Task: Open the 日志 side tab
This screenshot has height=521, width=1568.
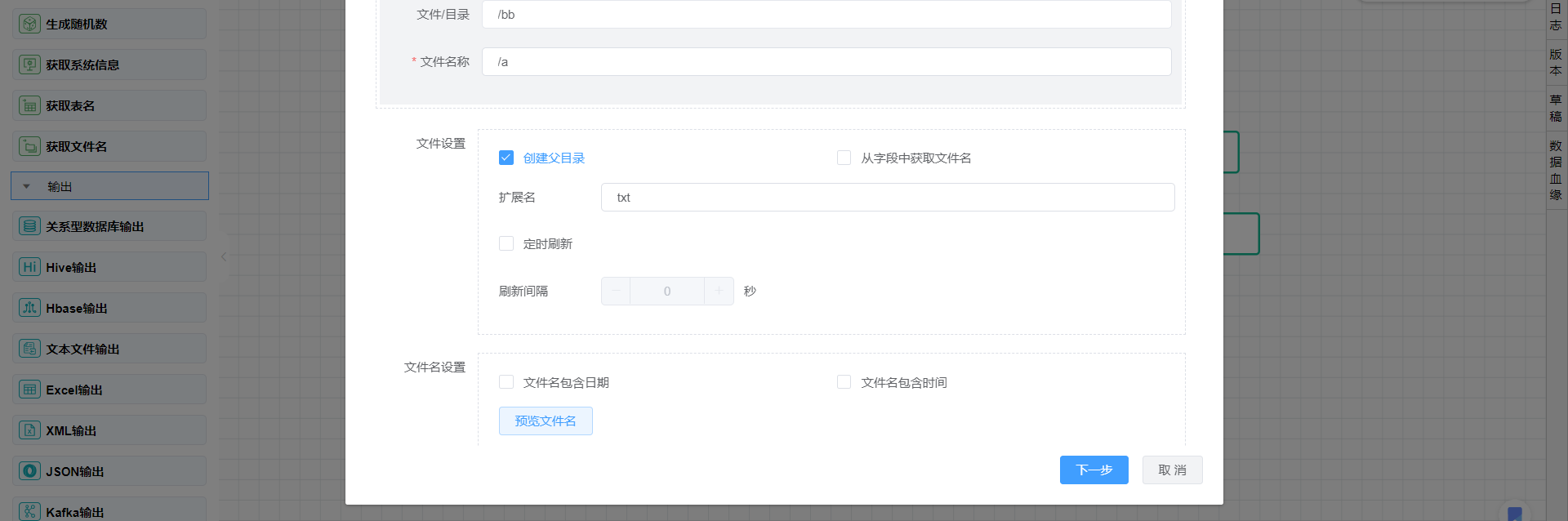Action: pos(1556,16)
